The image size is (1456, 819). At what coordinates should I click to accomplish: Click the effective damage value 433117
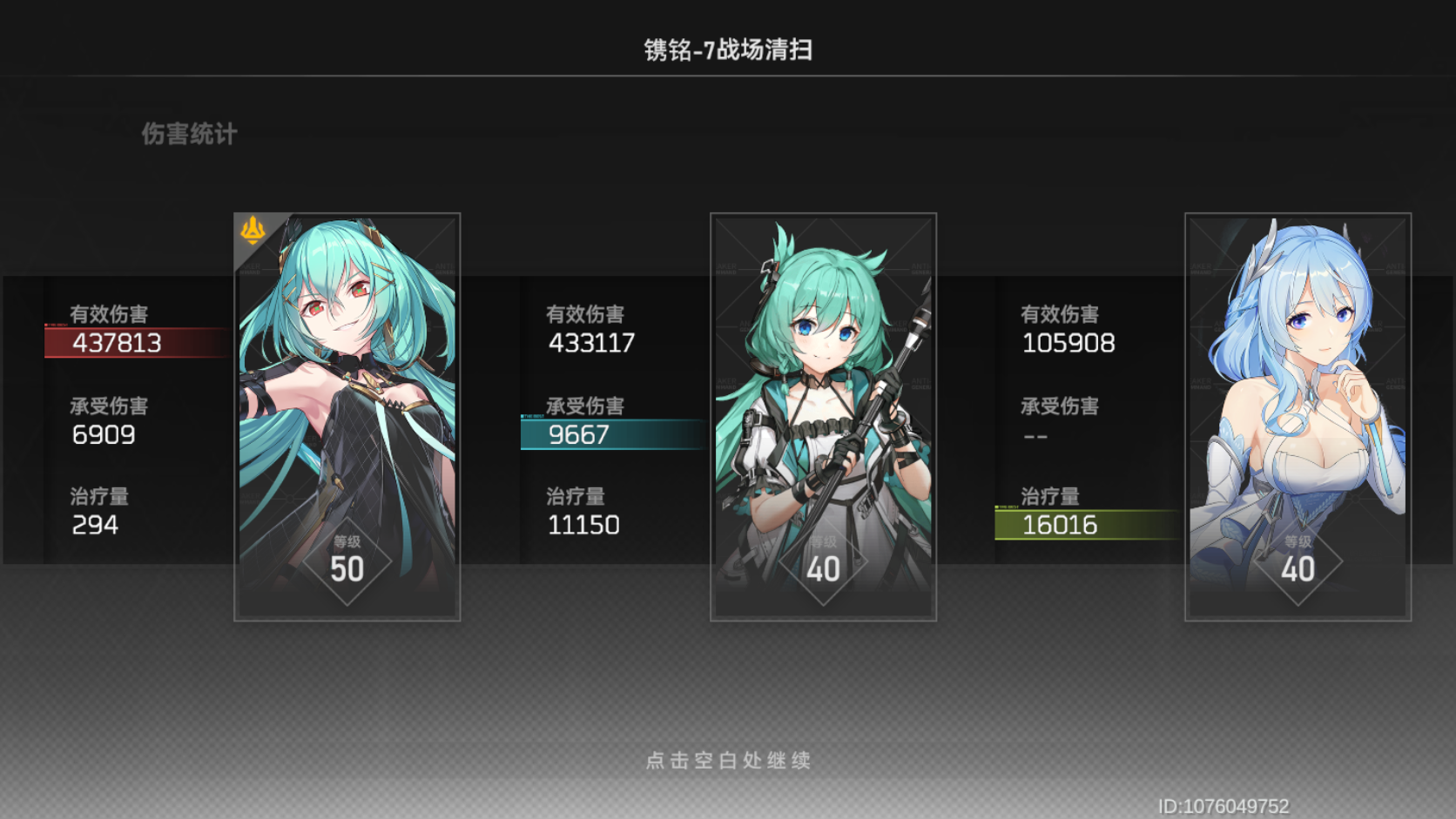(x=591, y=343)
